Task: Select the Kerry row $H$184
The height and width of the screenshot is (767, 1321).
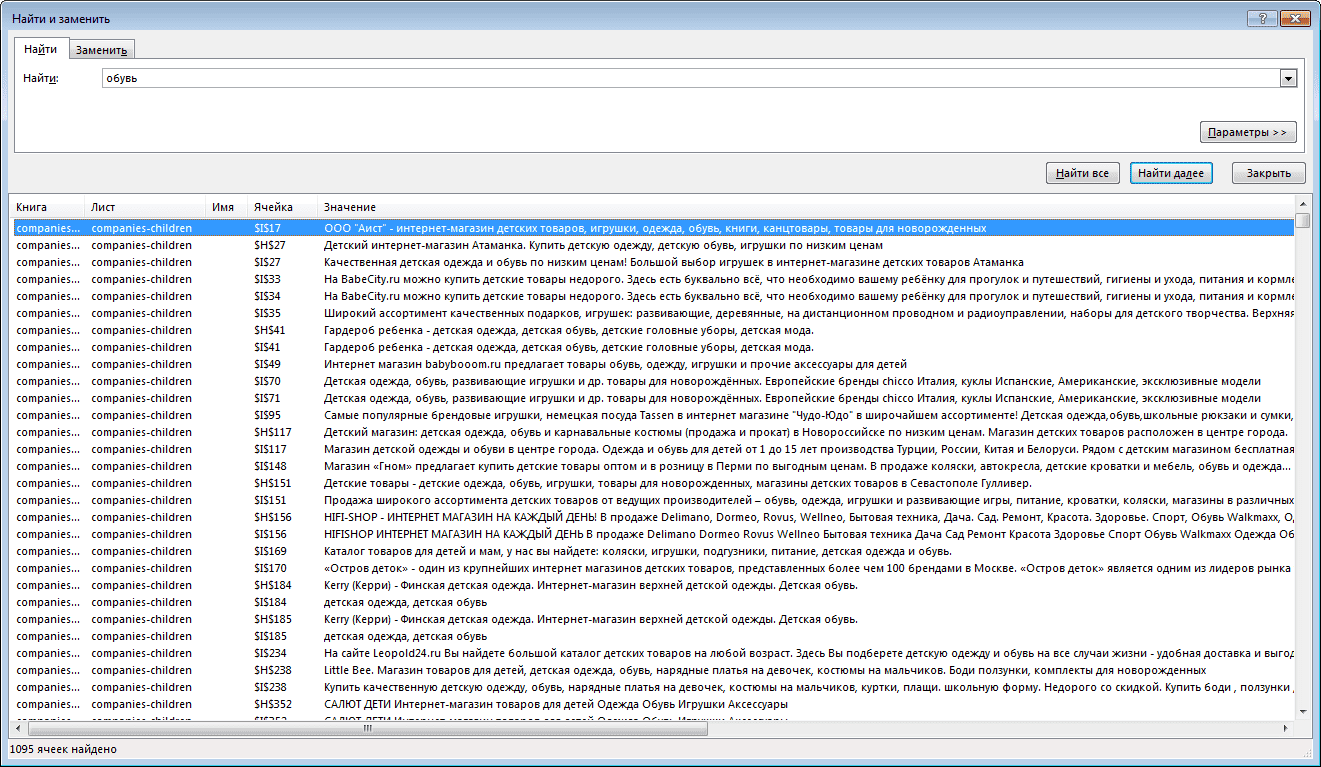Action: pyautogui.click(x=652, y=585)
